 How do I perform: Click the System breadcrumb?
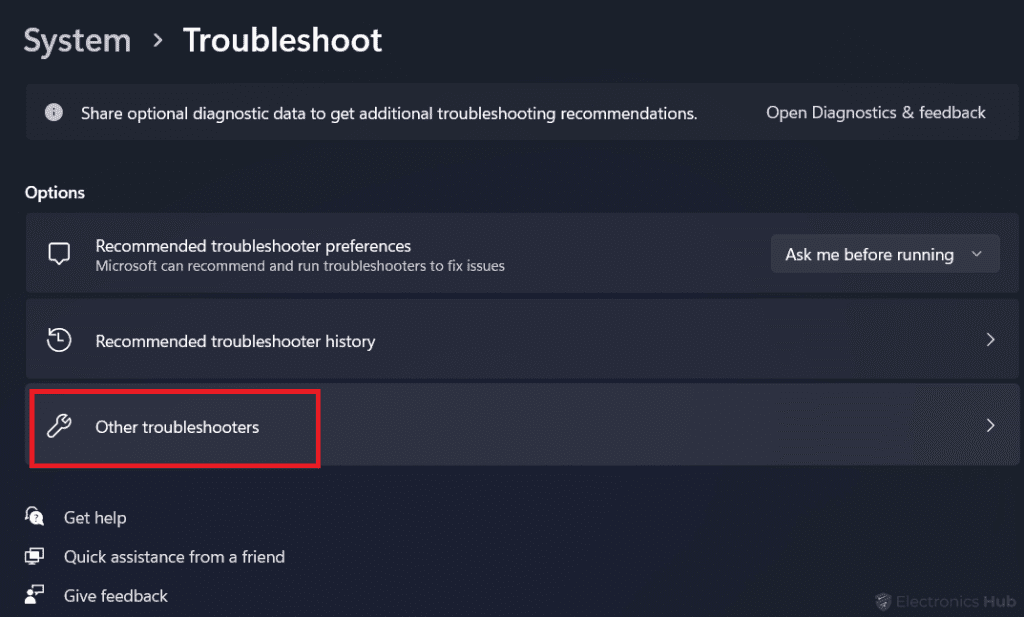76,40
